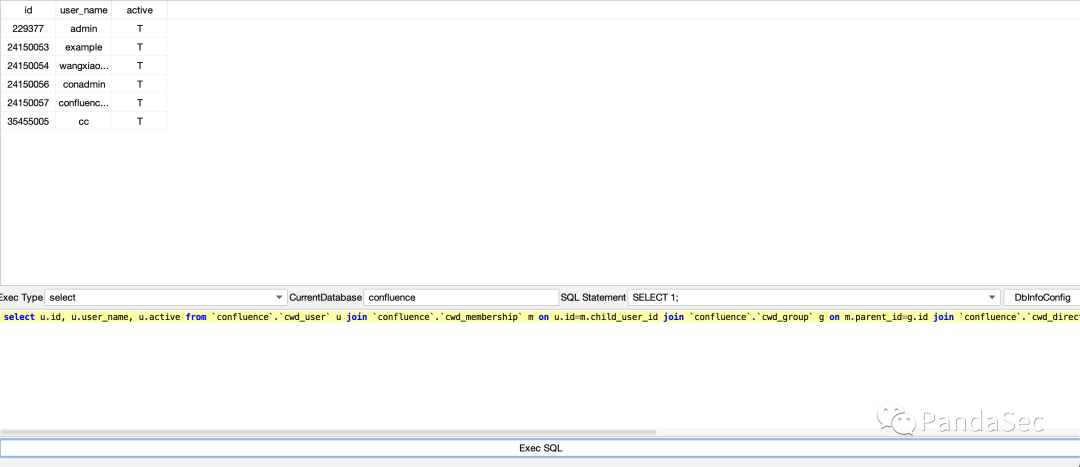Click active value T in admin row
Viewport: 1080px width, 467px height.
click(x=139, y=29)
